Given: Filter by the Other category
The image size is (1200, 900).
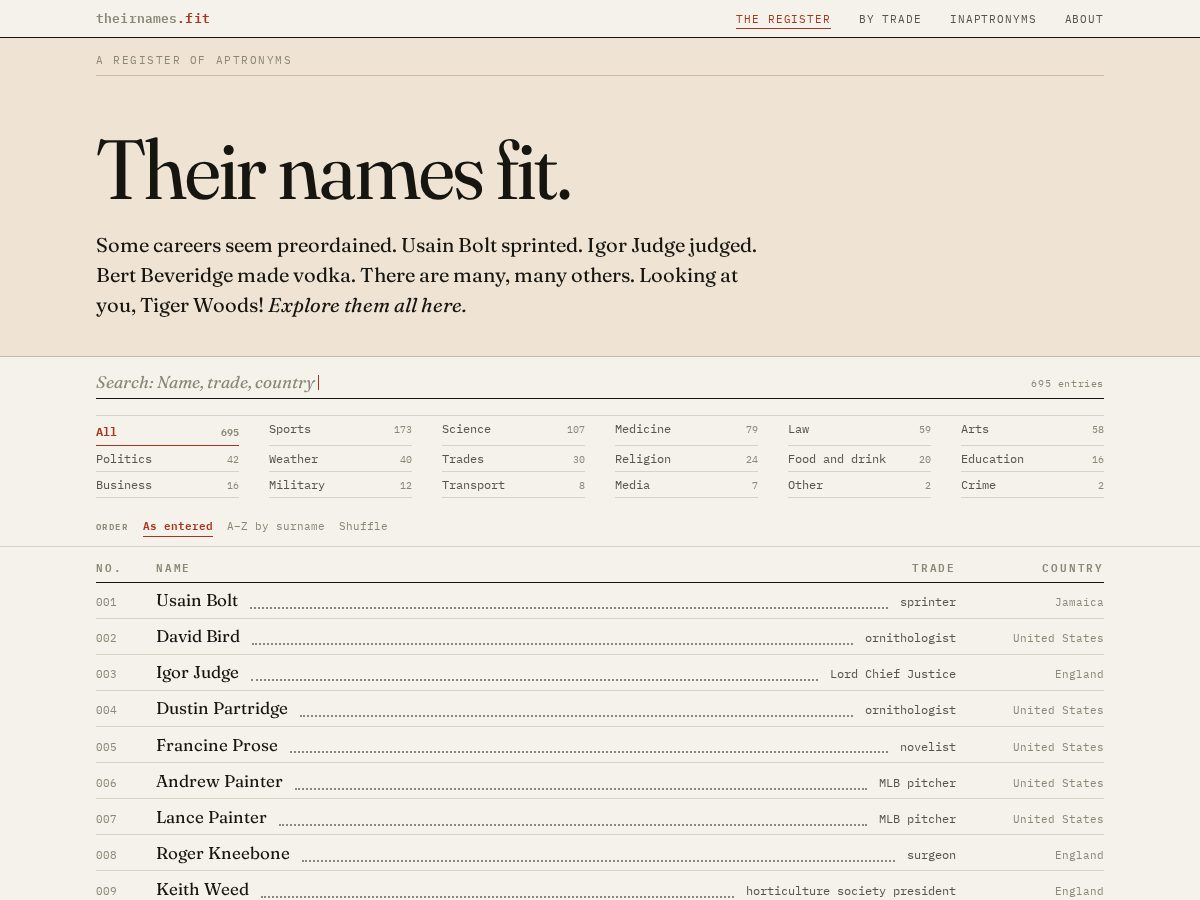Looking at the screenshot, I should [x=859, y=485].
